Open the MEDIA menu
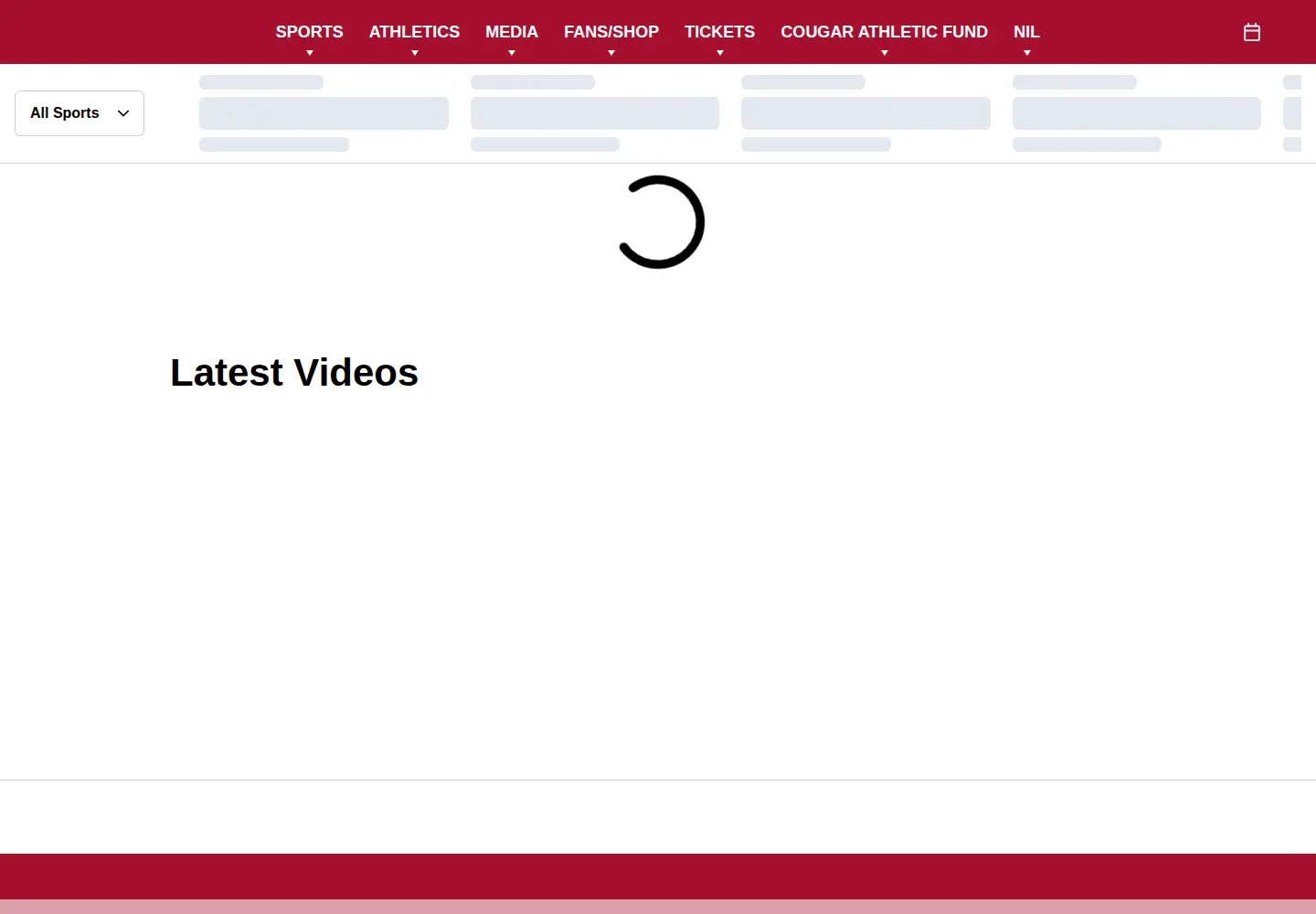Screen dimensions: 1316x914 coord(512,32)
